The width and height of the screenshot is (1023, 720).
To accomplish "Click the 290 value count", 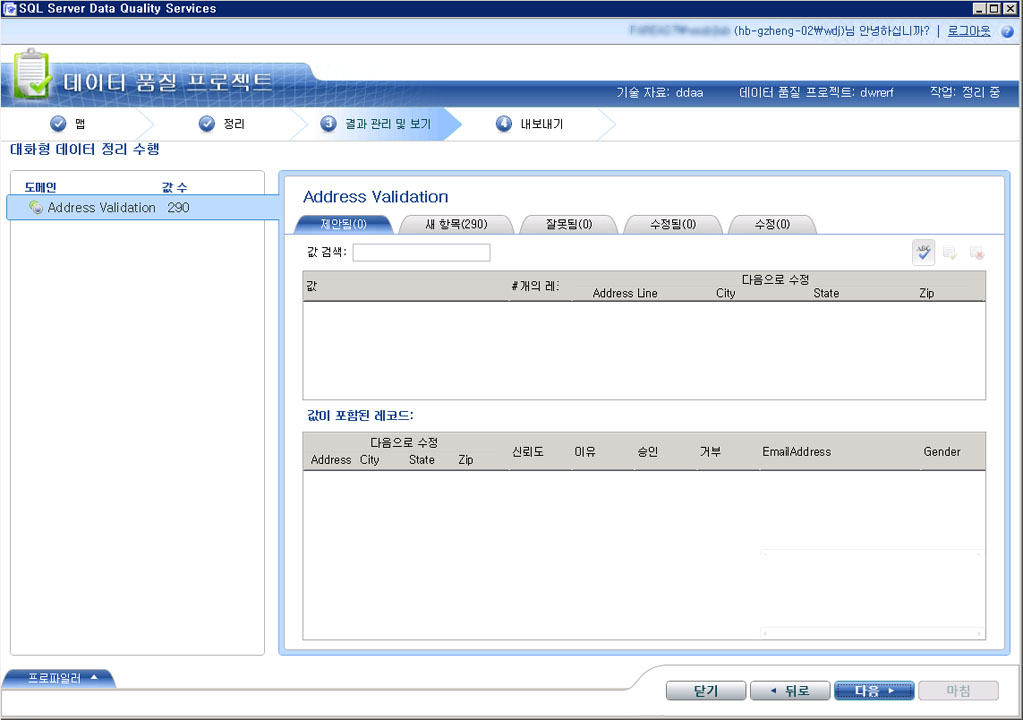I will tap(178, 207).
